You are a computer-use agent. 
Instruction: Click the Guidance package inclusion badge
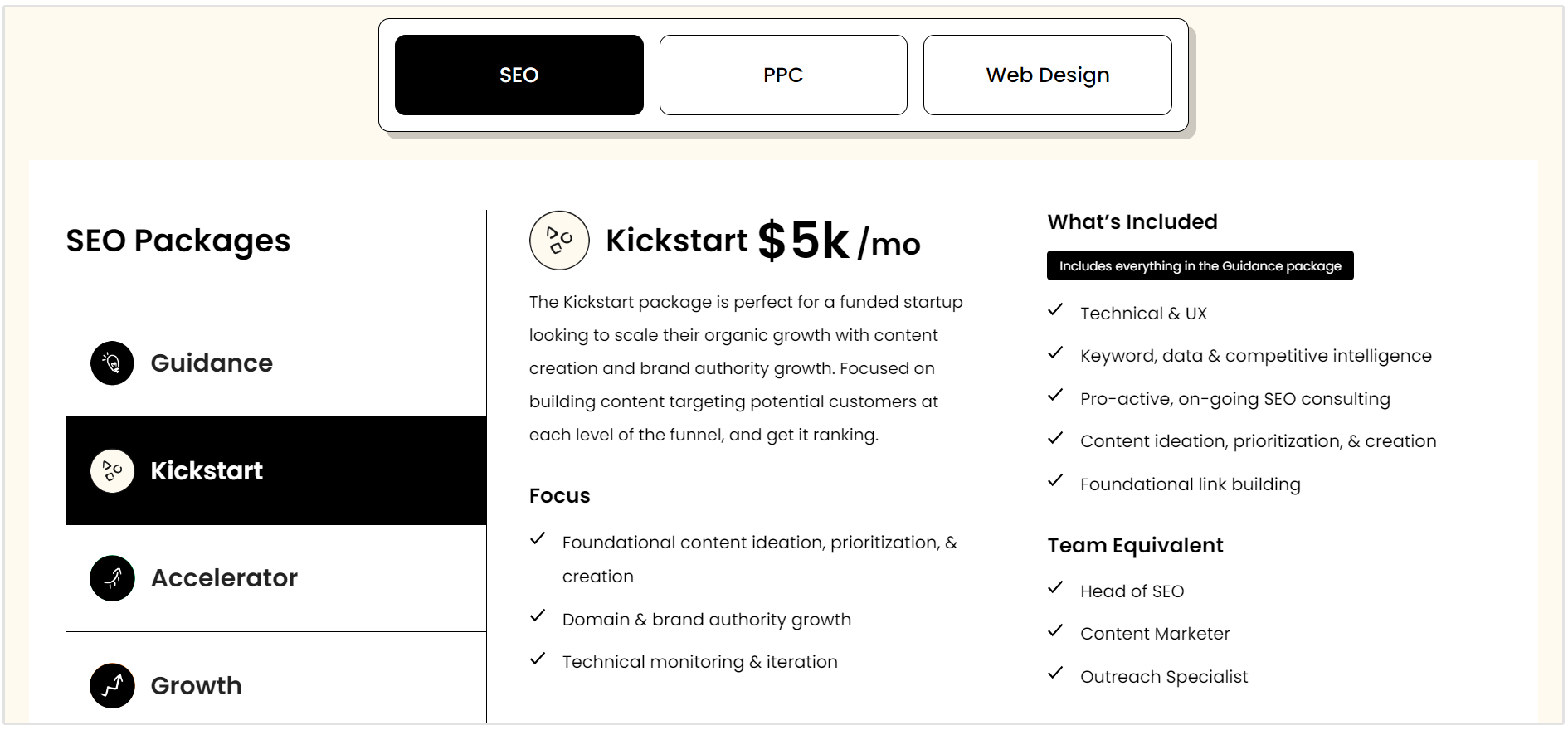point(1200,266)
